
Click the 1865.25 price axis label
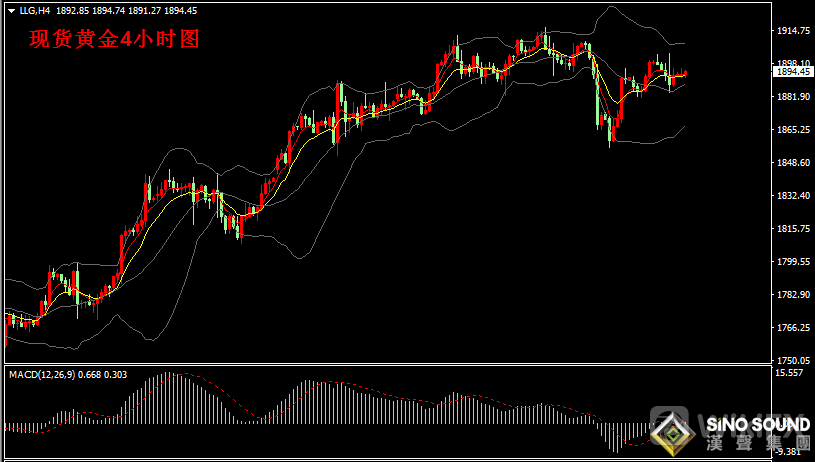[x=793, y=130]
